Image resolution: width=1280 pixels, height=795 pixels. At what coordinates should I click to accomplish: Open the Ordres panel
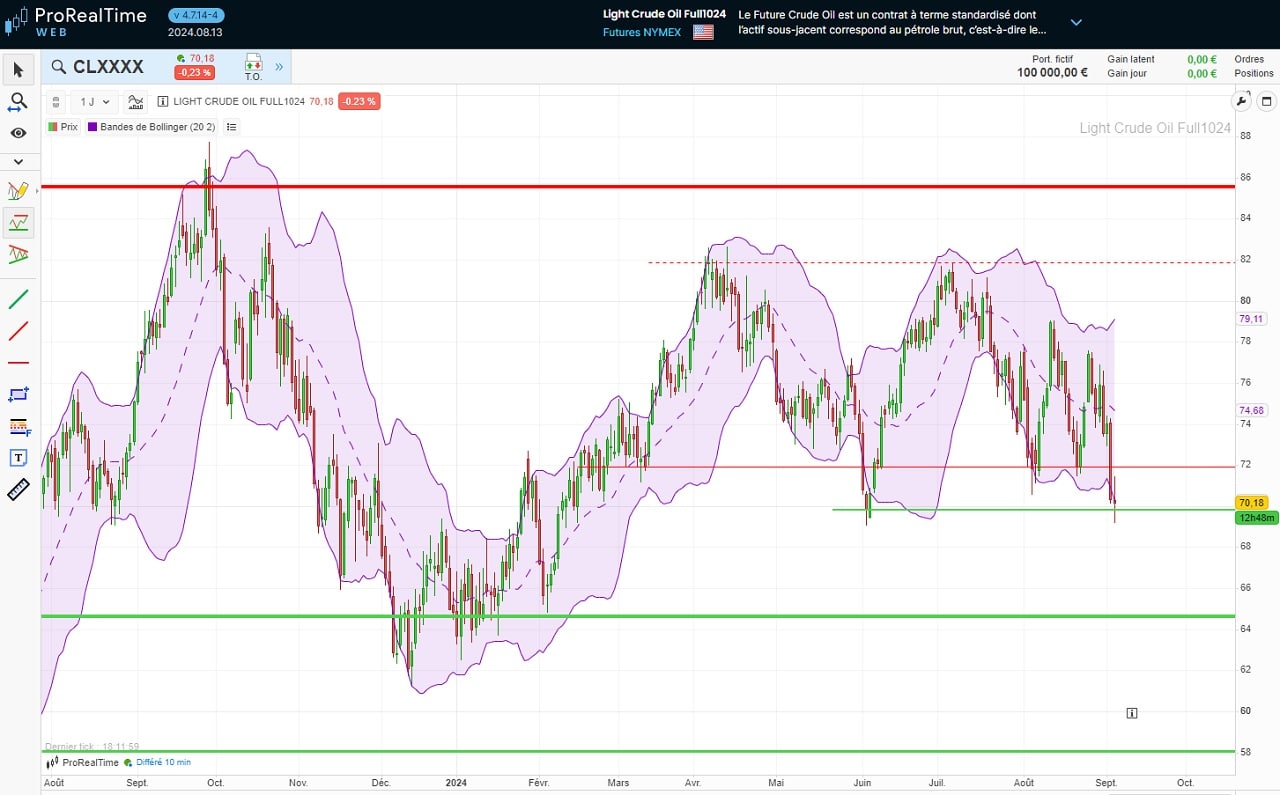click(1249, 59)
